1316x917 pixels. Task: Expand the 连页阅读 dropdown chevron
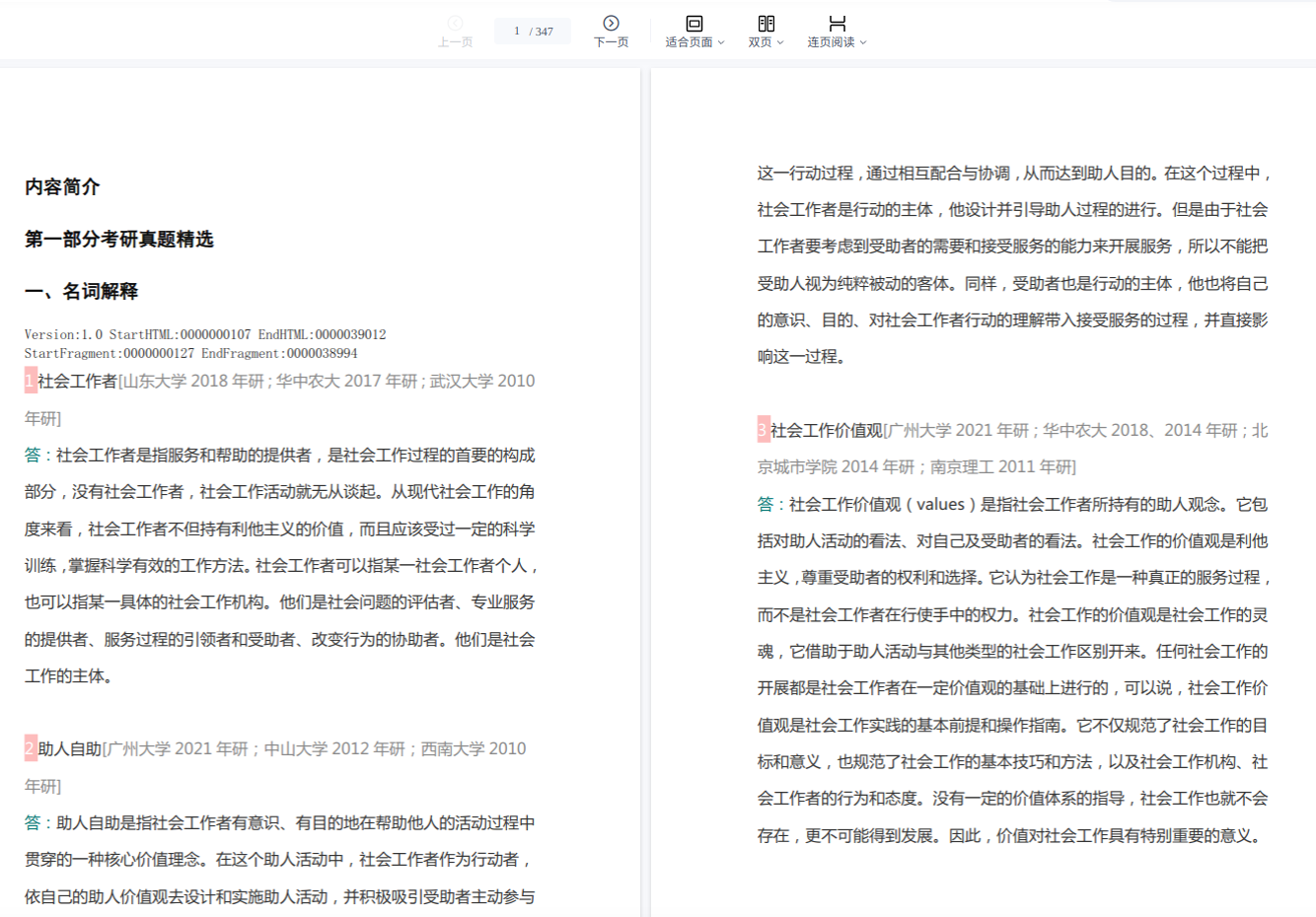tap(863, 42)
